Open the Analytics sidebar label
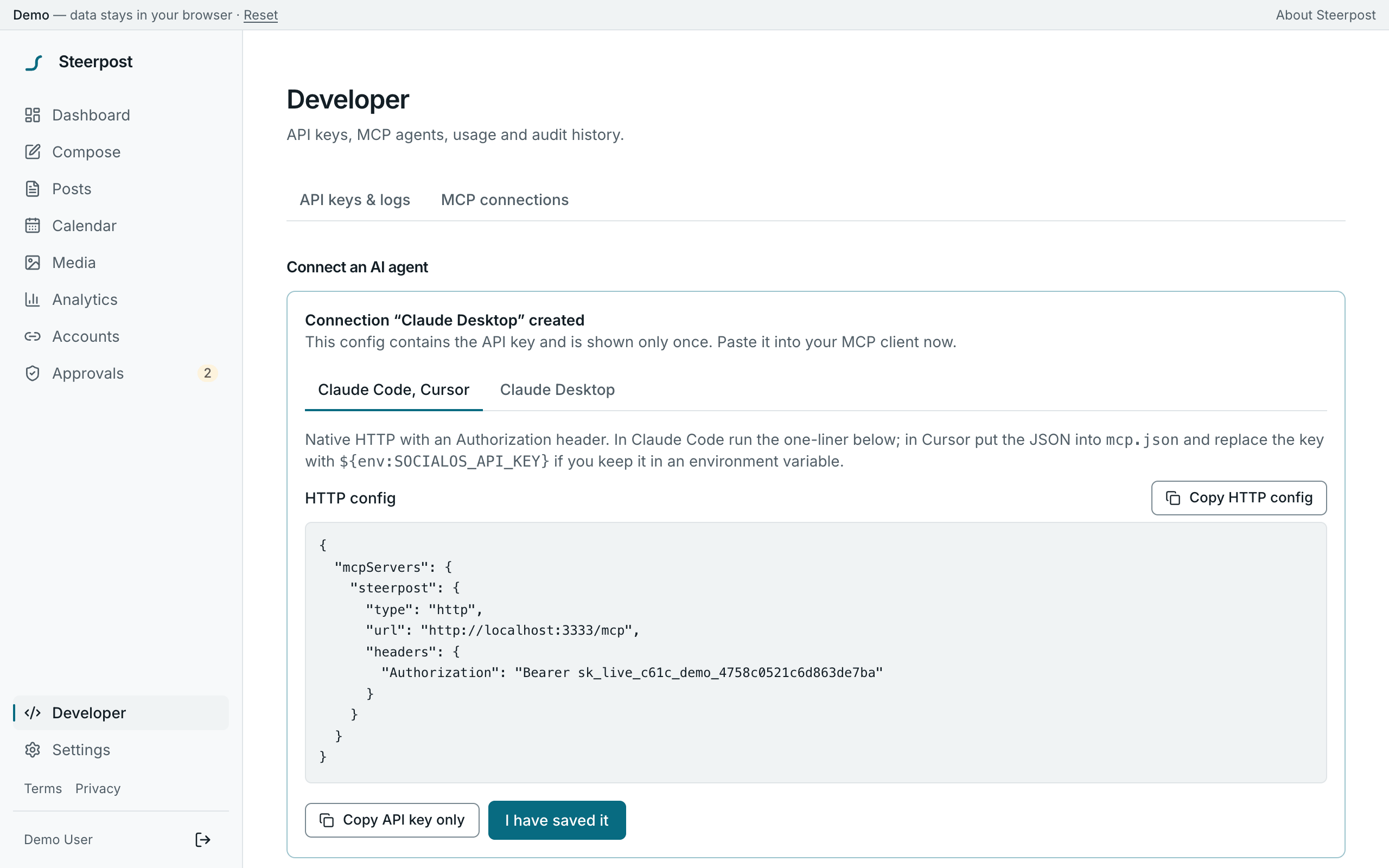 pos(85,299)
